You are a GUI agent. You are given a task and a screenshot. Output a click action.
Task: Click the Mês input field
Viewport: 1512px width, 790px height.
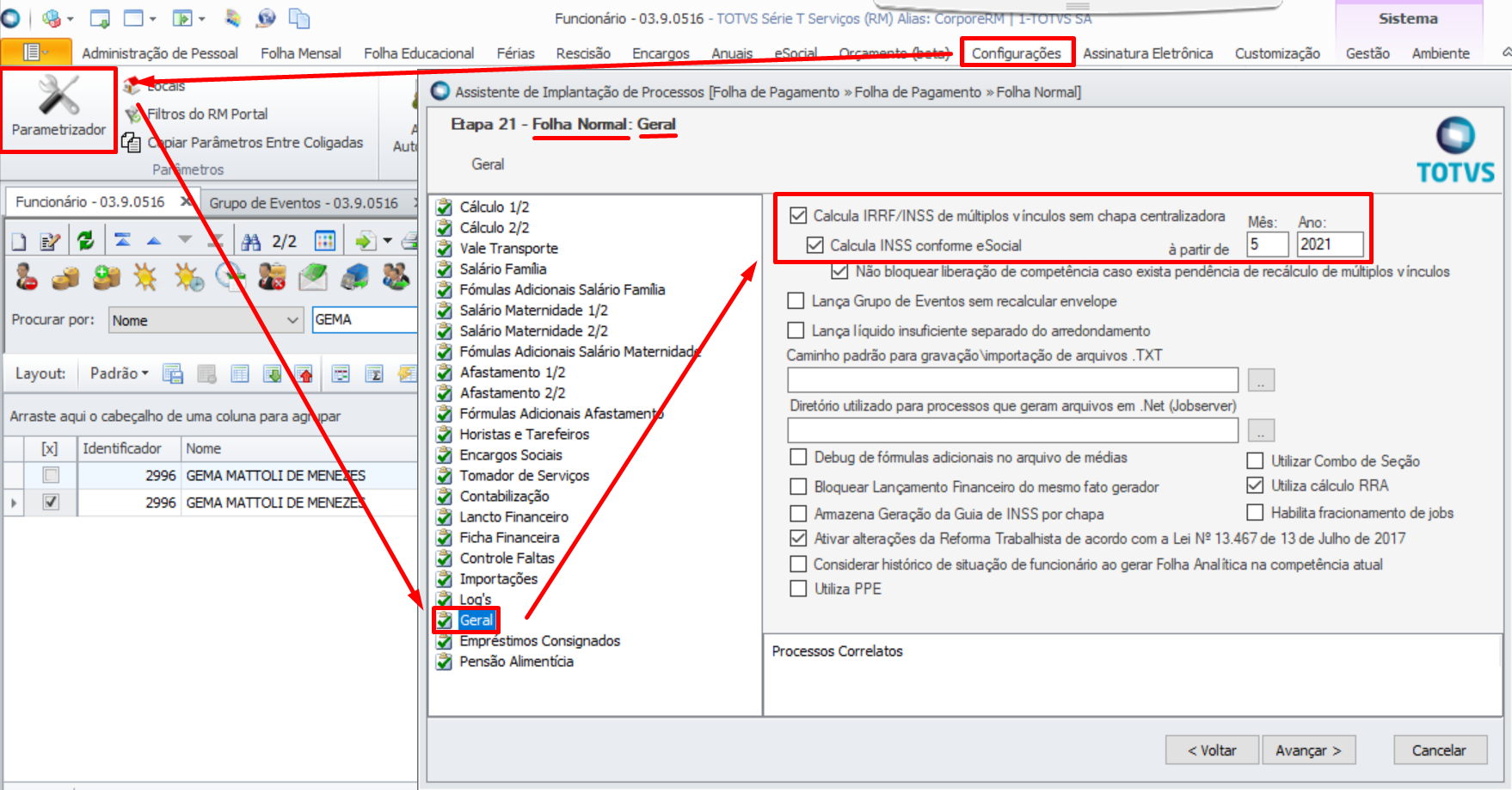[x=1268, y=244]
